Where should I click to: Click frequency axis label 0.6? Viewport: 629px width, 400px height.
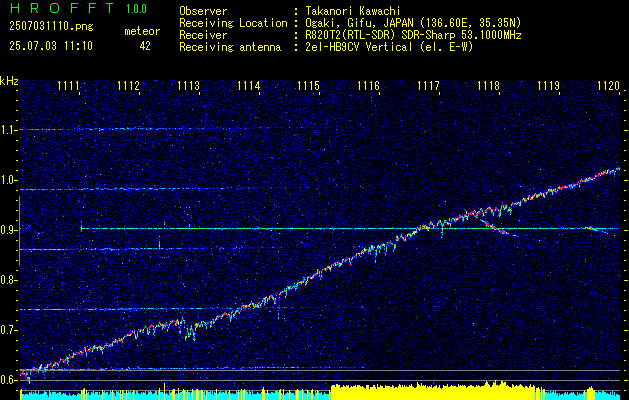(8, 380)
